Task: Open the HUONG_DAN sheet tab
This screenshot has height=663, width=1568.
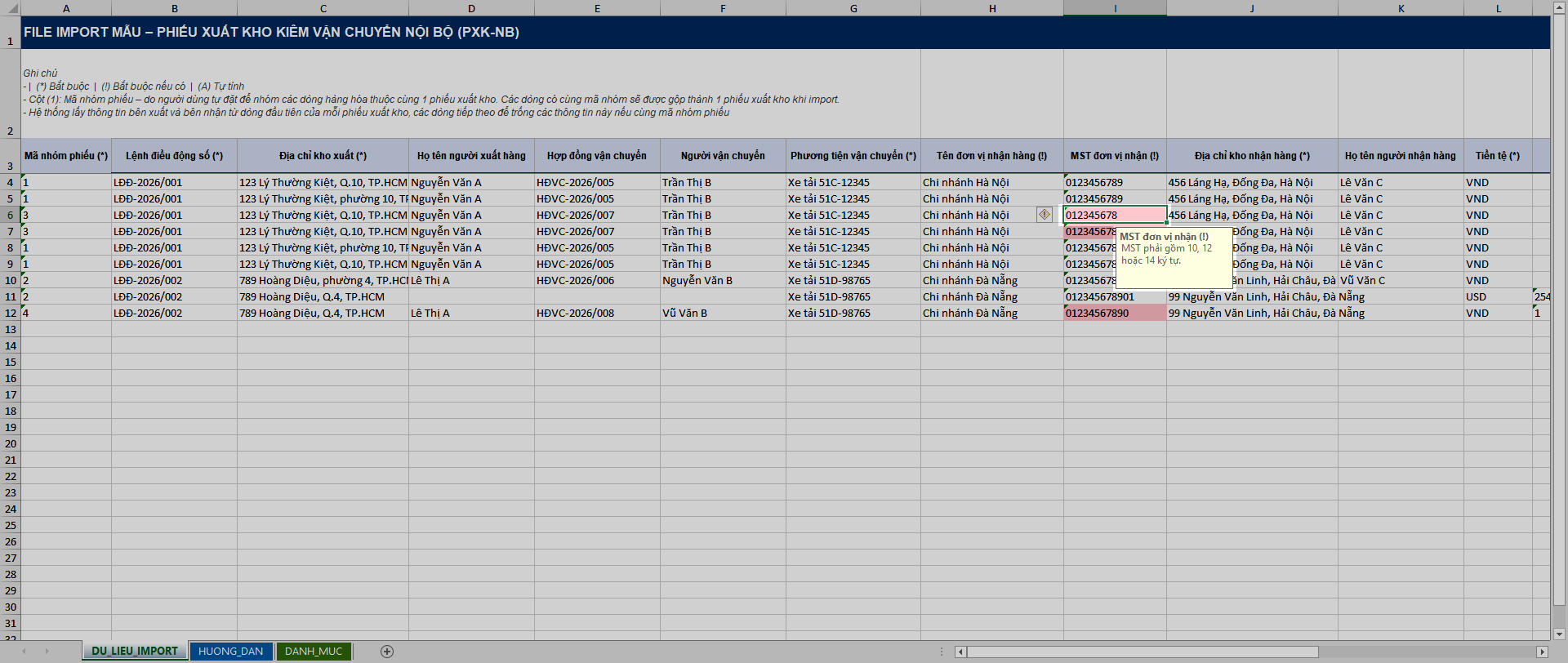Action: point(230,652)
